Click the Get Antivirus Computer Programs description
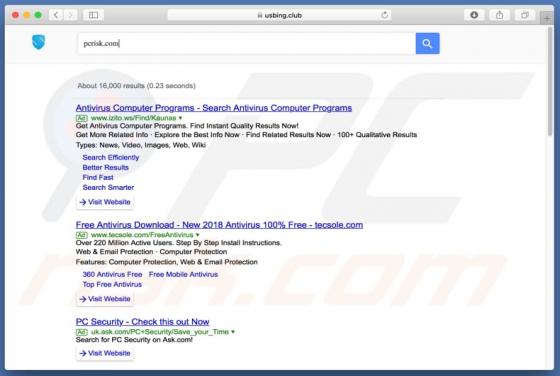The height and width of the screenshot is (376, 560). click(187, 126)
